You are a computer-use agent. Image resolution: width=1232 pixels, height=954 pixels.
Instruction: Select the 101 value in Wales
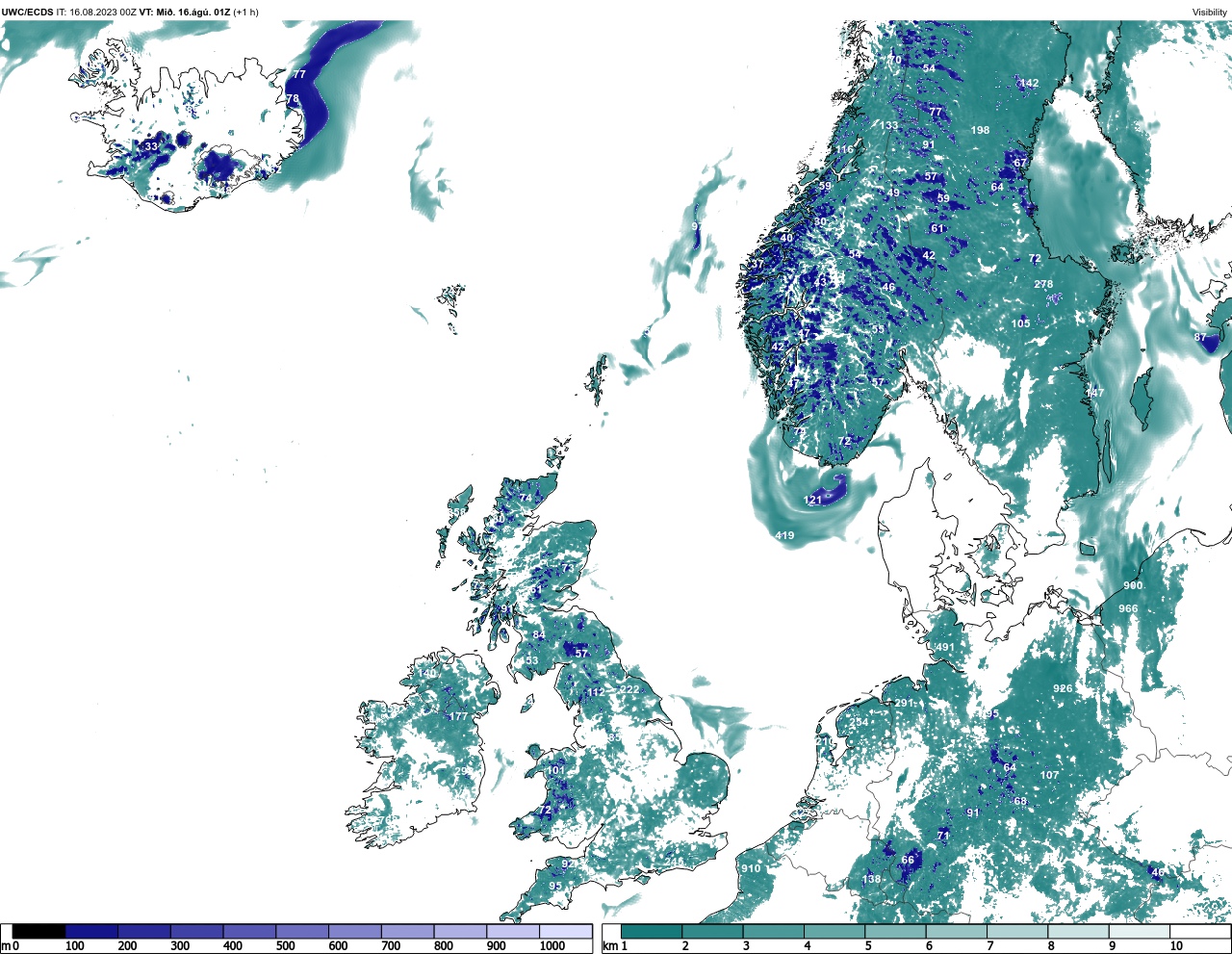556,770
